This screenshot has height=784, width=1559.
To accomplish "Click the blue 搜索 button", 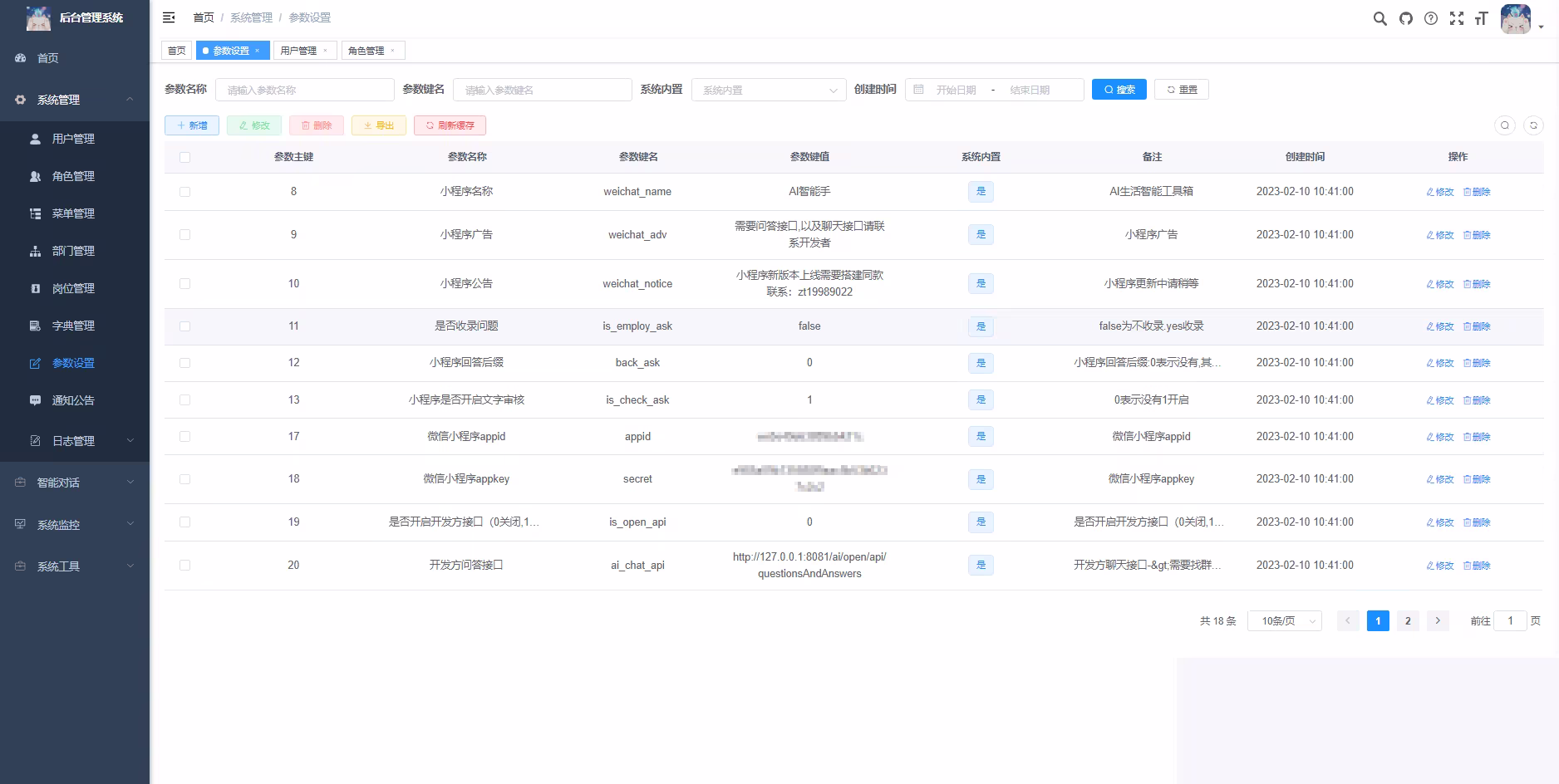I will pos(1119,90).
